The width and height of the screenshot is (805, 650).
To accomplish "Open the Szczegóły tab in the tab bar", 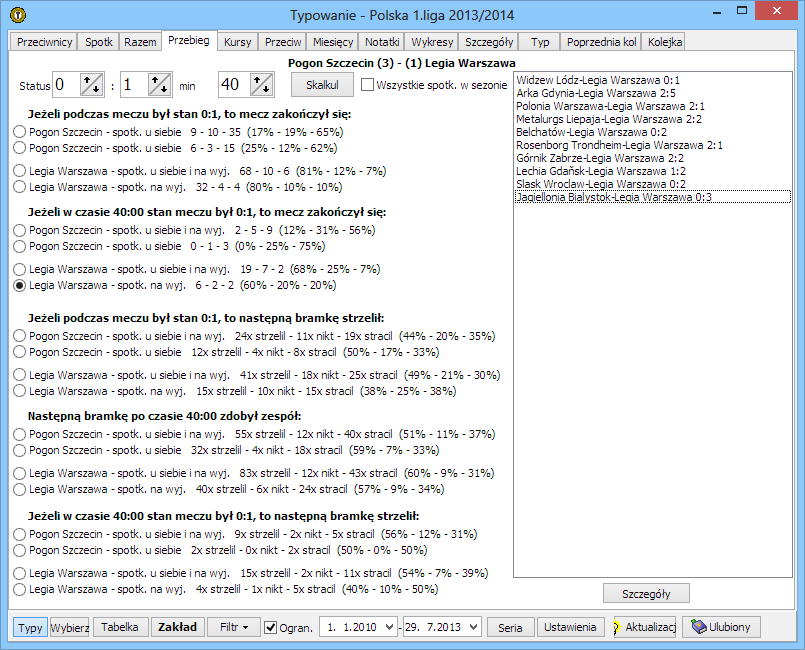I will pyautogui.click(x=489, y=42).
